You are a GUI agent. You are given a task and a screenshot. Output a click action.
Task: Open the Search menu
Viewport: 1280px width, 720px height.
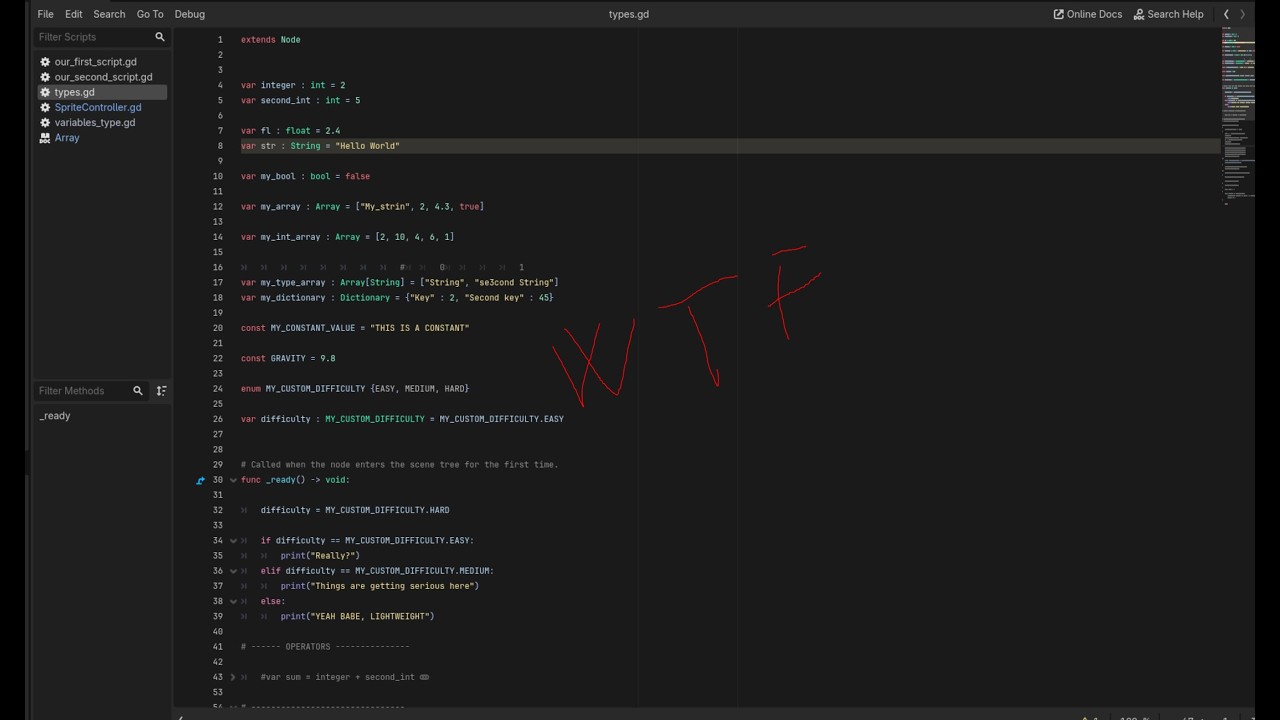(109, 14)
